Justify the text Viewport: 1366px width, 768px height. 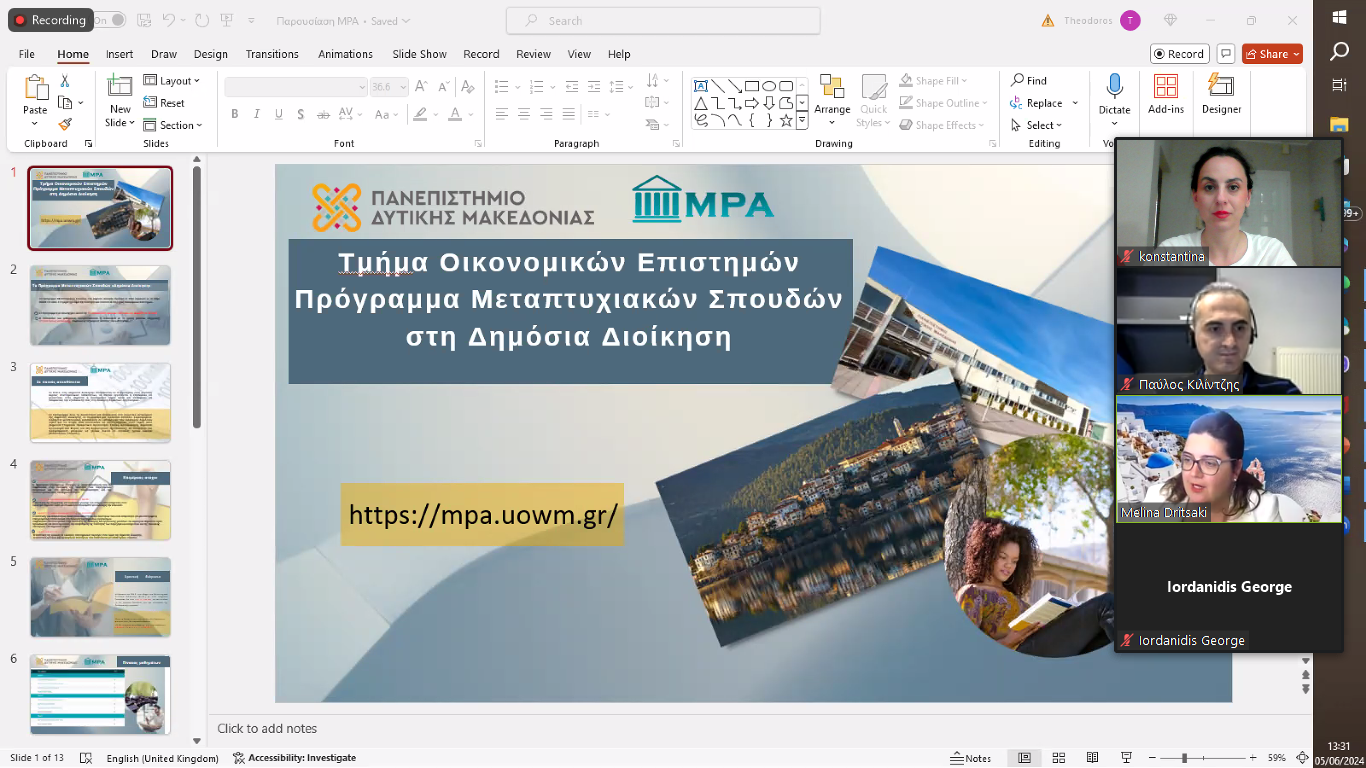click(x=568, y=115)
